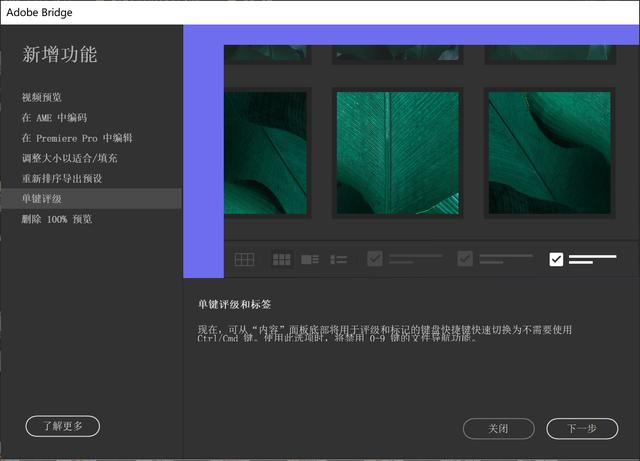This screenshot has height=461, width=640.
Task: Click the center feather-leaf thumbnail
Action: [x=398, y=153]
